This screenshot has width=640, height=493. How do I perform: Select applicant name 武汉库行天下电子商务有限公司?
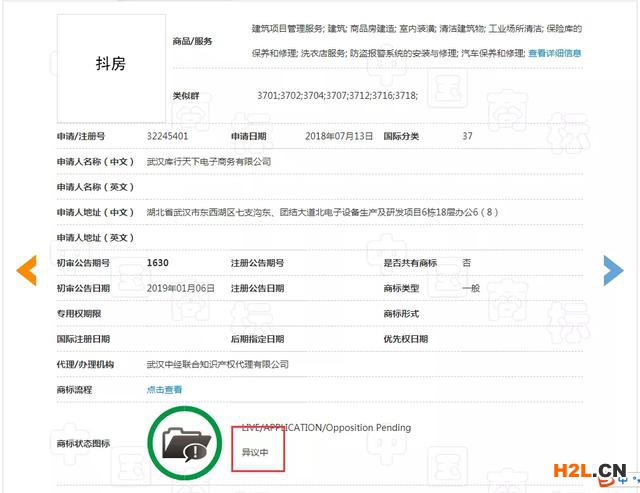[x=209, y=162]
